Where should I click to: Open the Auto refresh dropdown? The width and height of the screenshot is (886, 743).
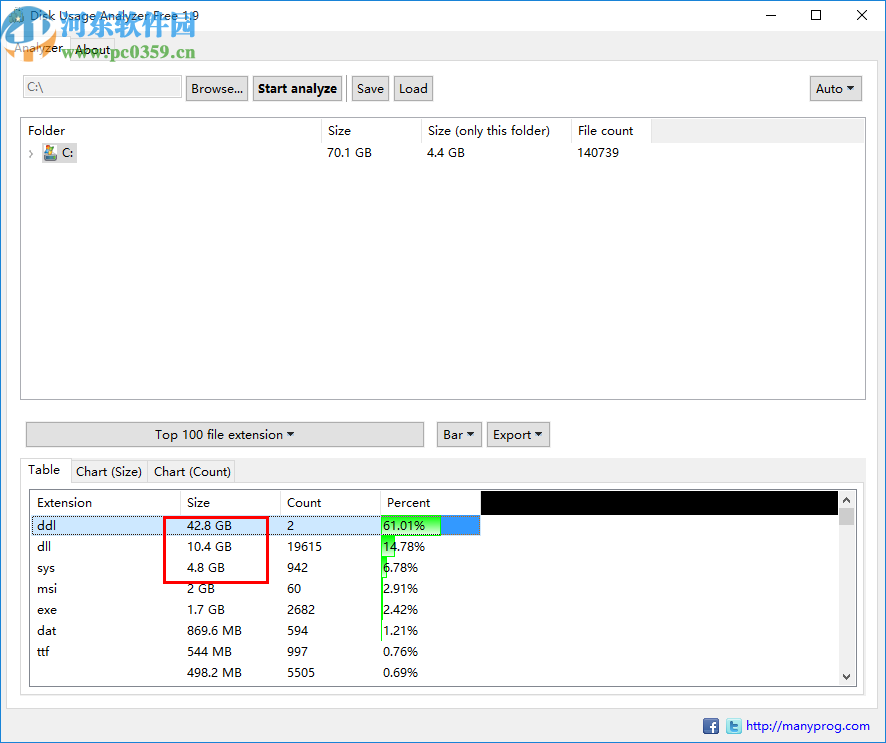tap(835, 88)
